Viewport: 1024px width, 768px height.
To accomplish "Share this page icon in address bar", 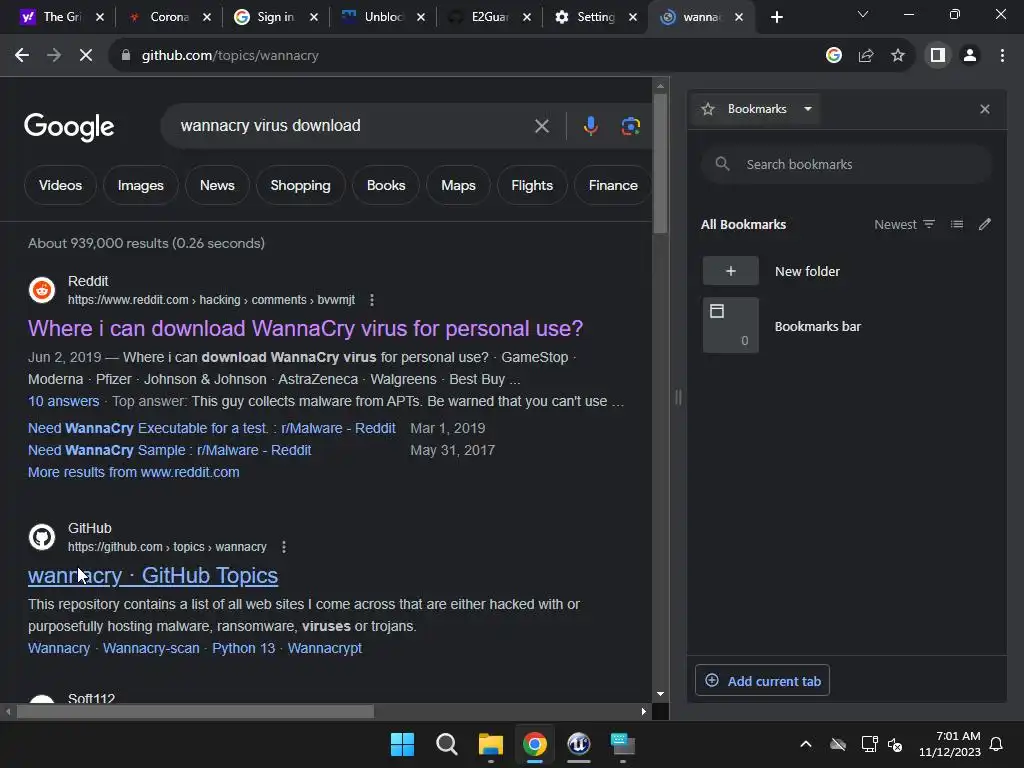I will coord(866,56).
